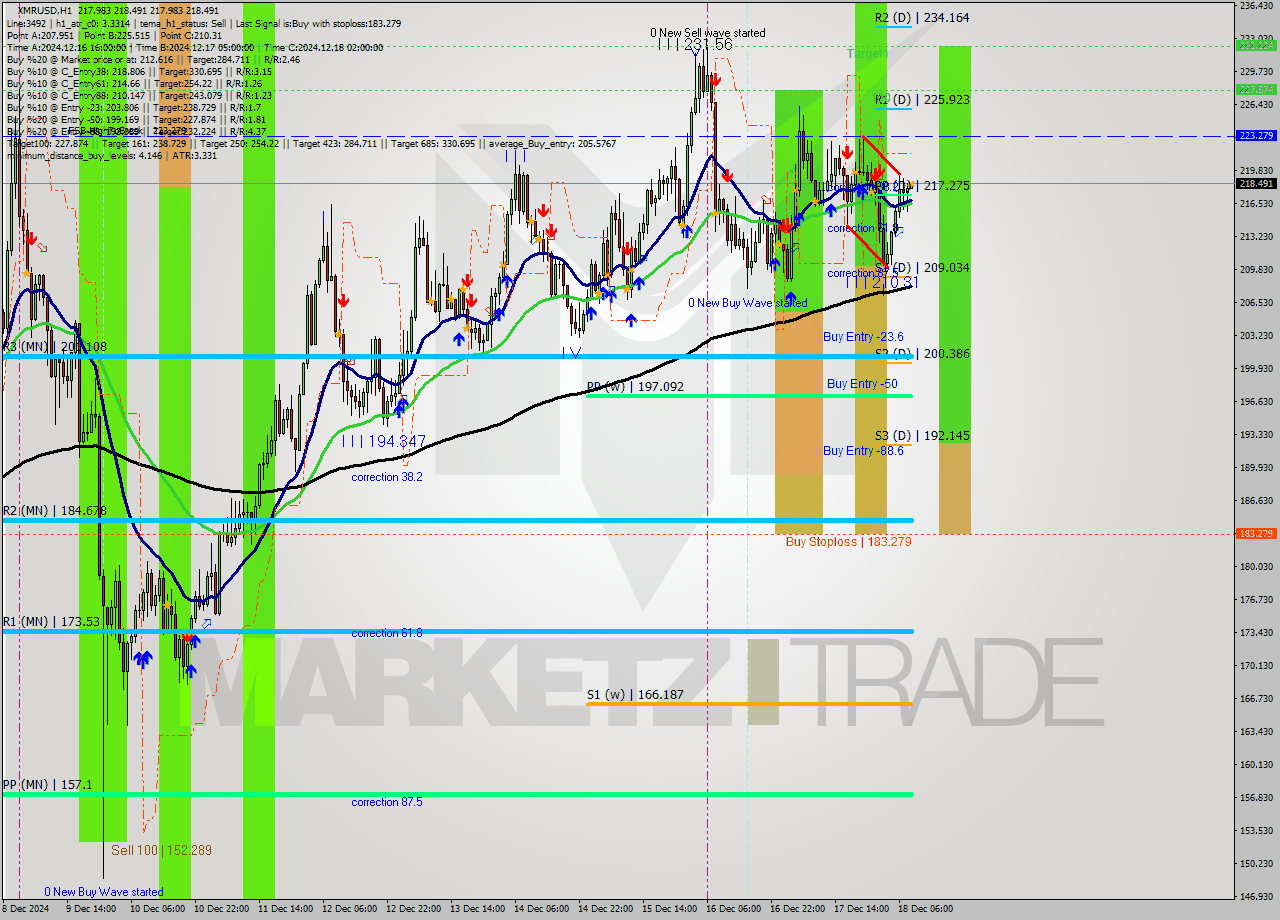1280x920 pixels.
Task: Click the 0 New Buy Wave started label below Sell 100
Action: (x=104, y=892)
